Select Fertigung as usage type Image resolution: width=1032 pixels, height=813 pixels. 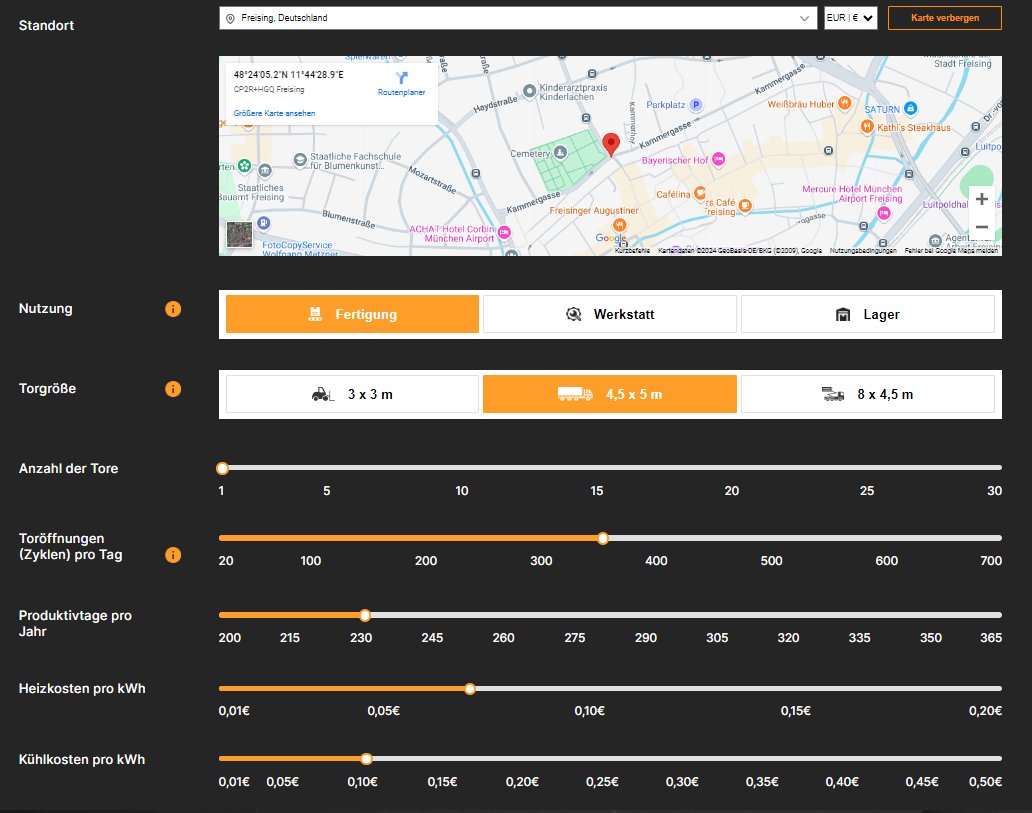pos(352,314)
